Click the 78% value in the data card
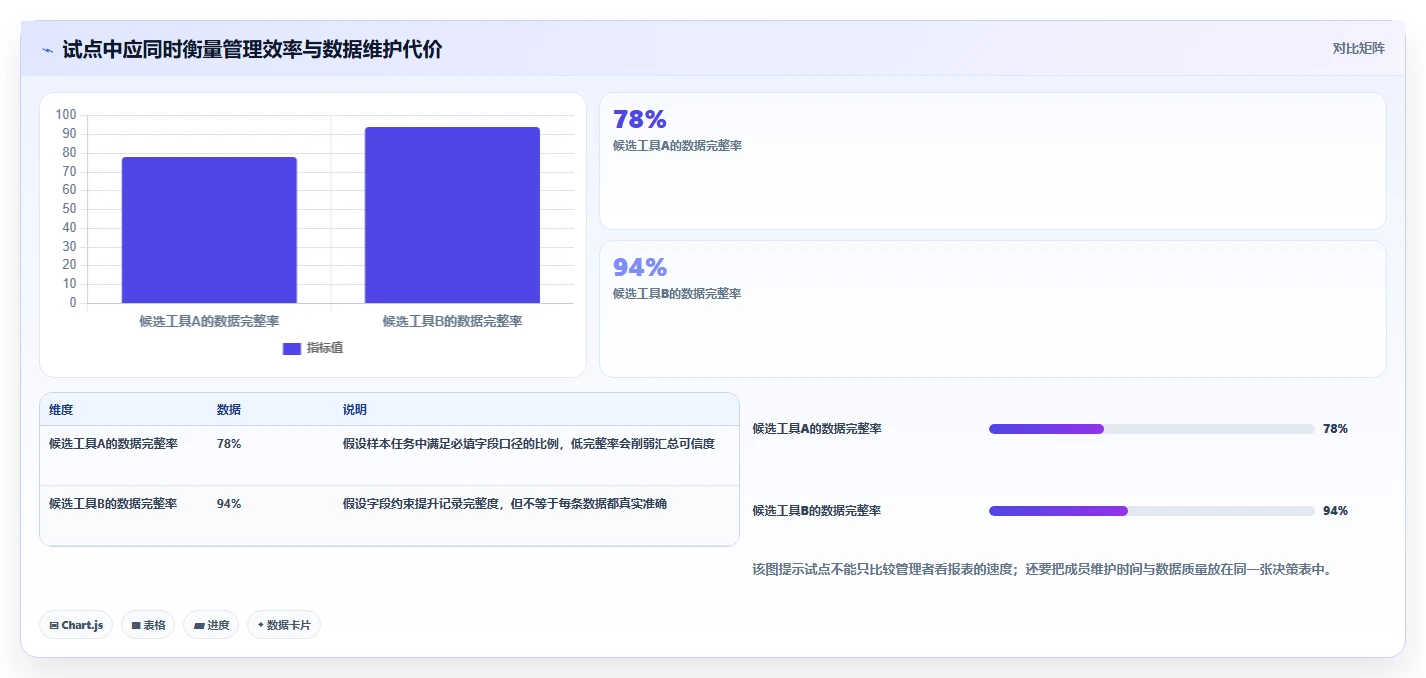The image size is (1426, 678). point(639,120)
